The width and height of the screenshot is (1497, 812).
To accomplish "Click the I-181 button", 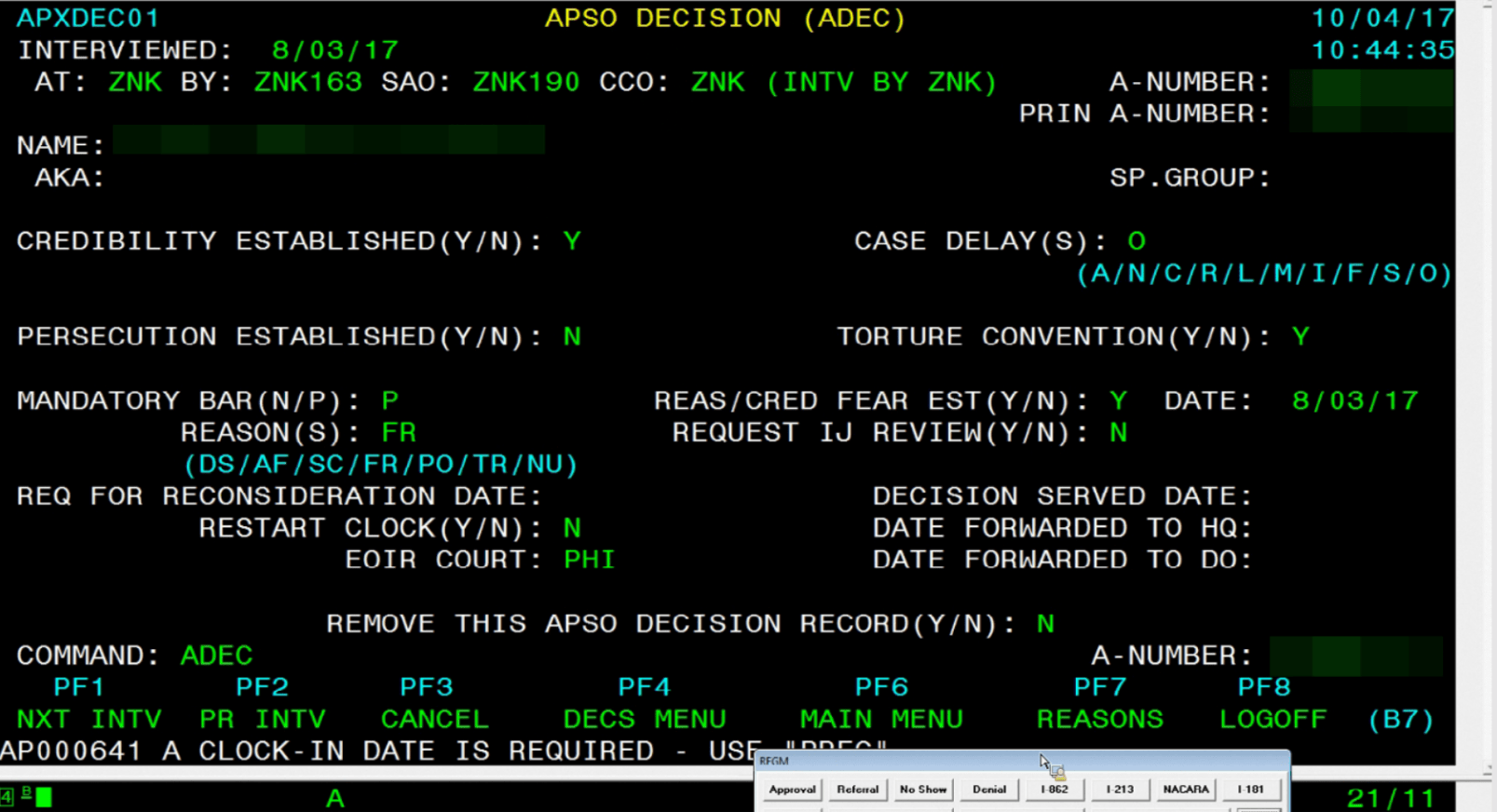I will [x=1250, y=789].
